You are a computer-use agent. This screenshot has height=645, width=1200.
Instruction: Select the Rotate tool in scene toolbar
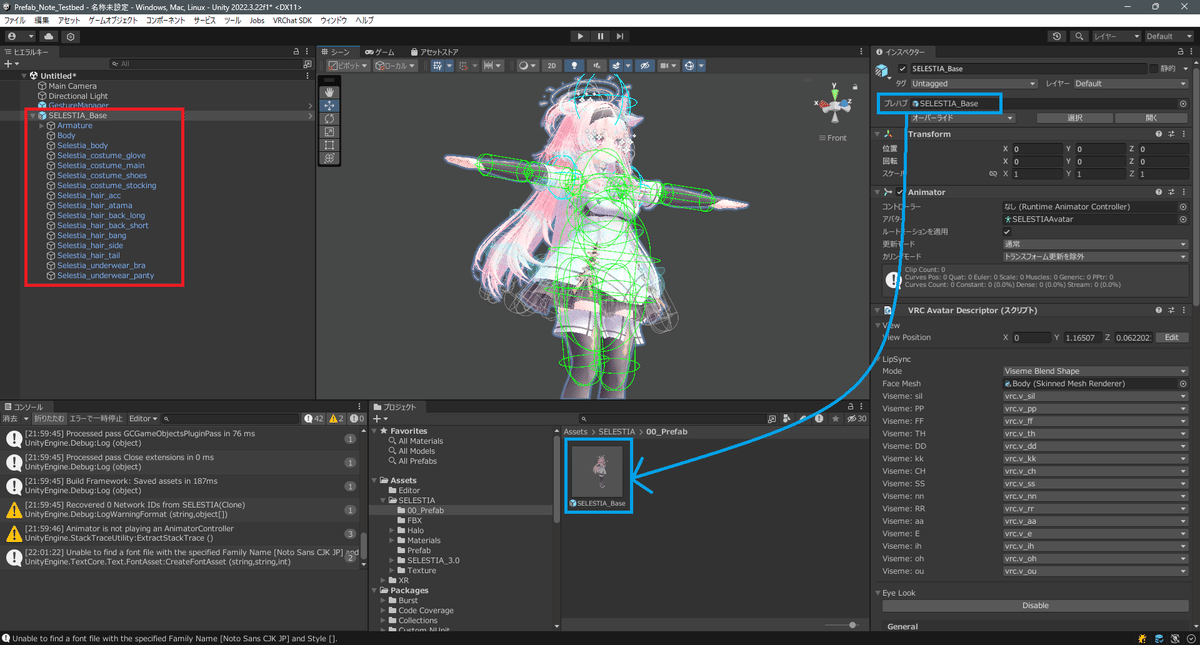coord(330,118)
